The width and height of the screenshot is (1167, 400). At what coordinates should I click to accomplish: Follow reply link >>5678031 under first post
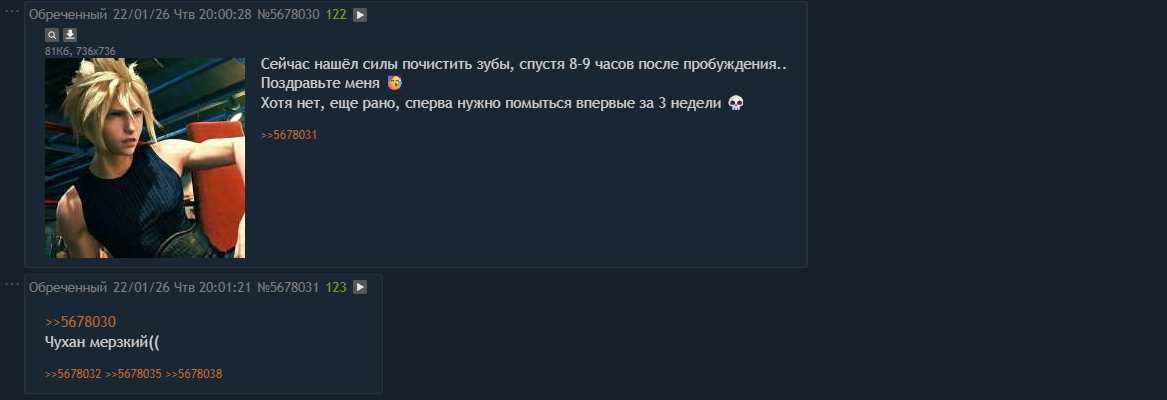tap(288, 134)
